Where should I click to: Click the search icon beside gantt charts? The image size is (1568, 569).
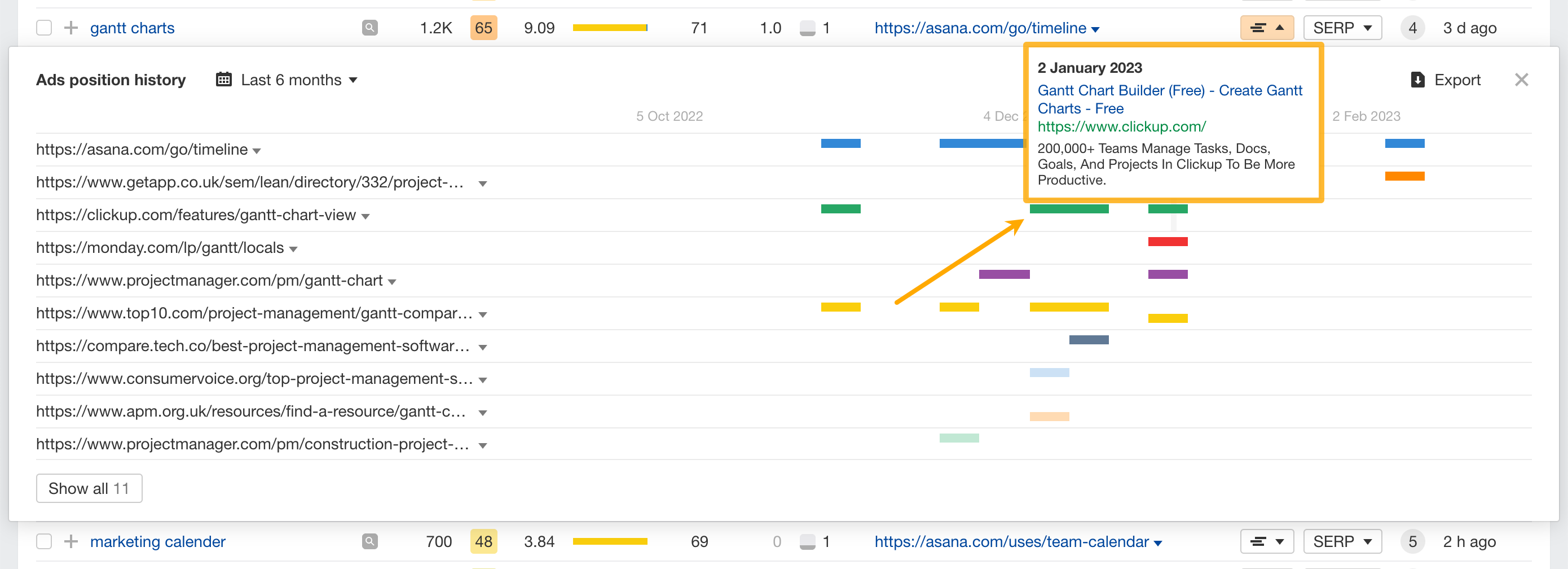[x=369, y=28]
